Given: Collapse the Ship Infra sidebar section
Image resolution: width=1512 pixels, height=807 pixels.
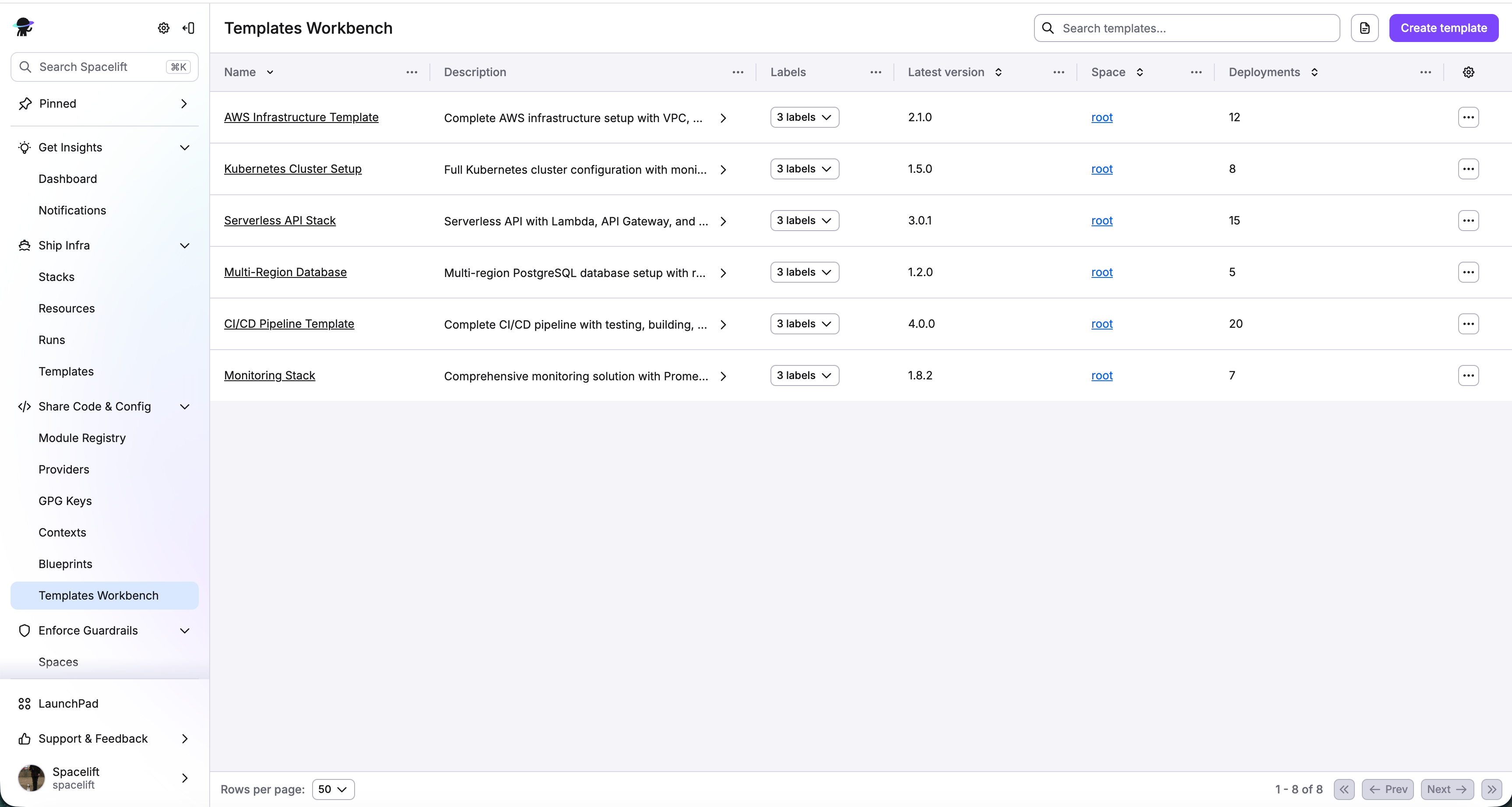Looking at the screenshot, I should [184, 246].
